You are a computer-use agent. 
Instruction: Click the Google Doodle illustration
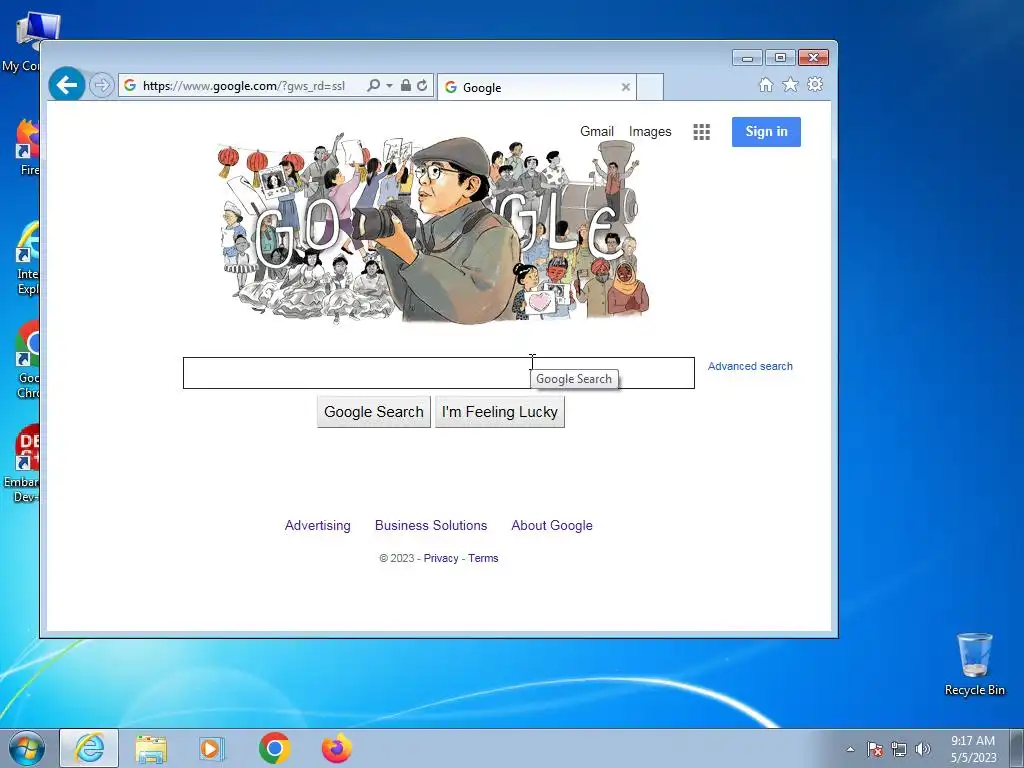[433, 229]
